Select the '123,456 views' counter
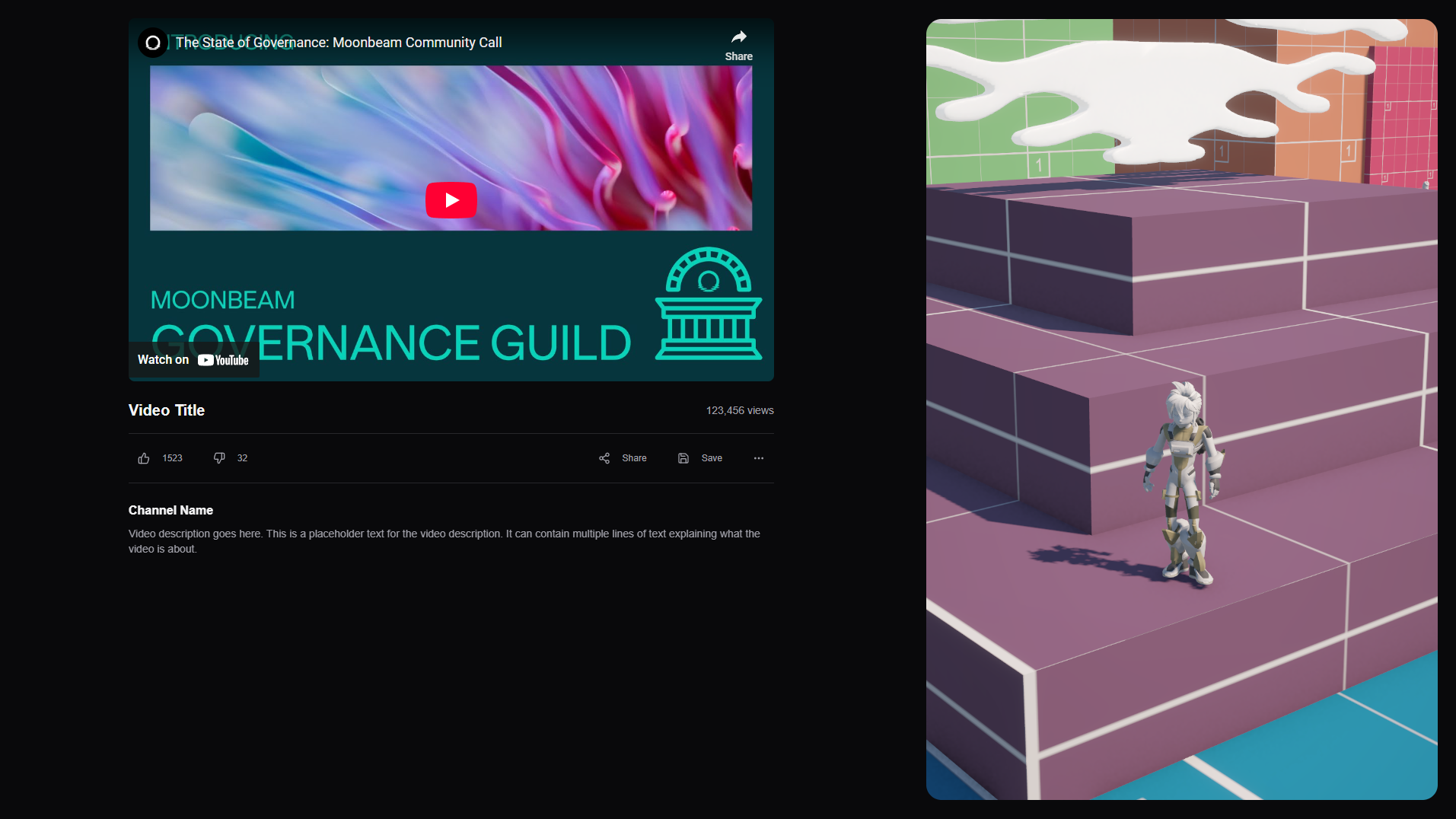 coord(739,409)
